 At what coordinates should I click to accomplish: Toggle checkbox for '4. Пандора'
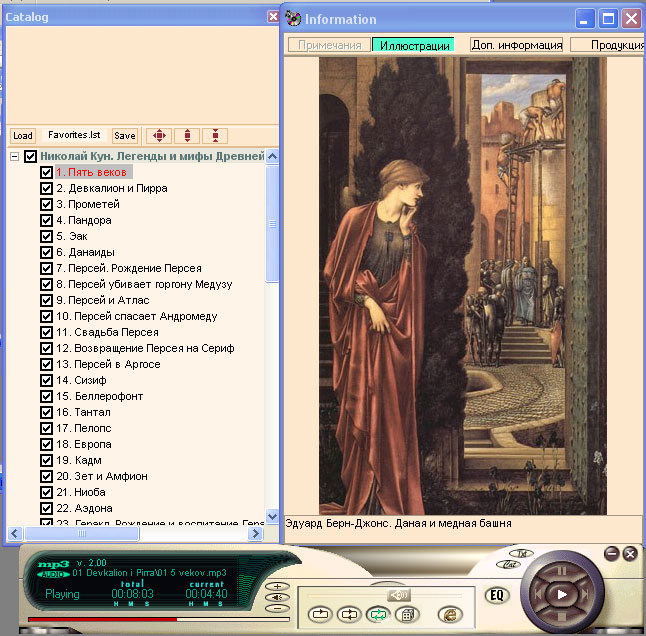coord(47,220)
